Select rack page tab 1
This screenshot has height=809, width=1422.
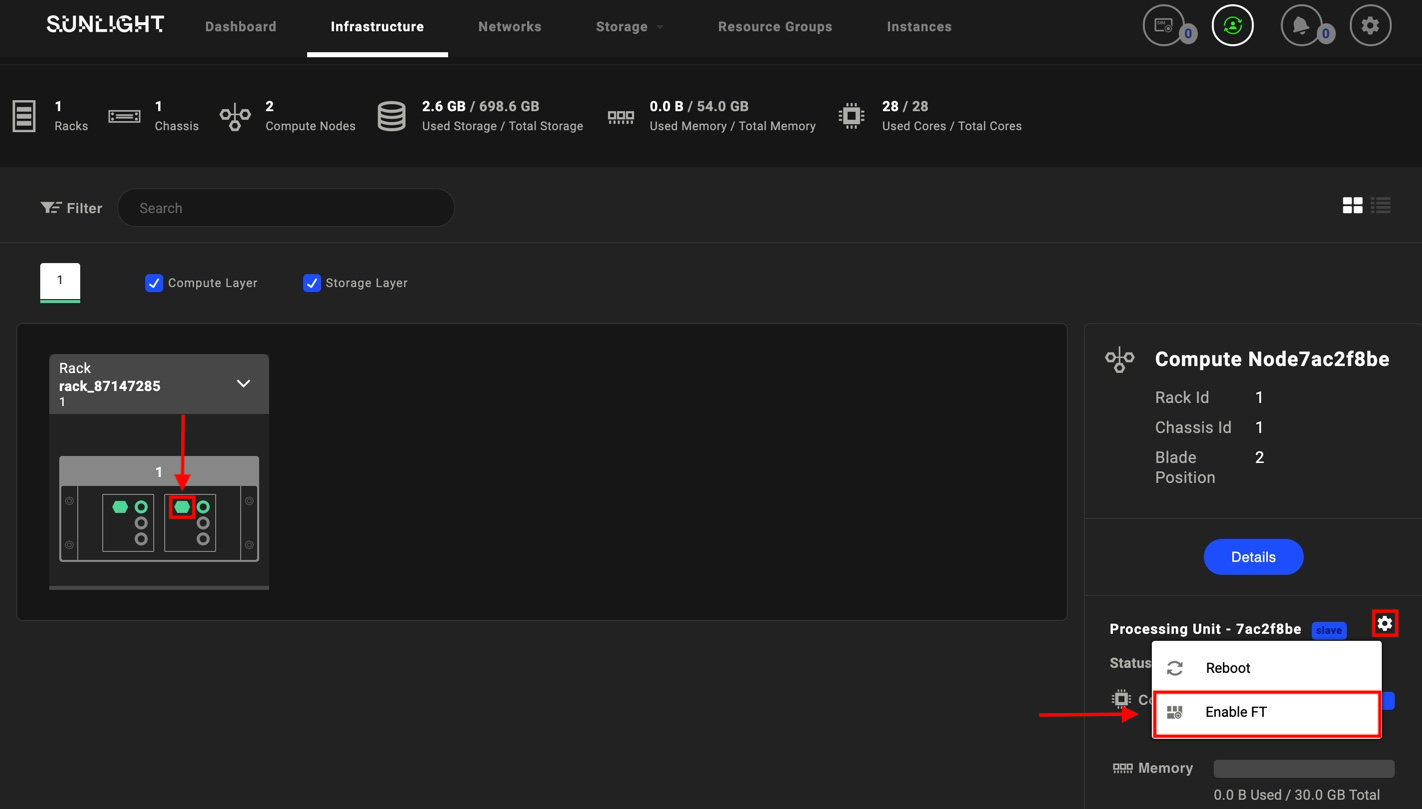point(60,281)
